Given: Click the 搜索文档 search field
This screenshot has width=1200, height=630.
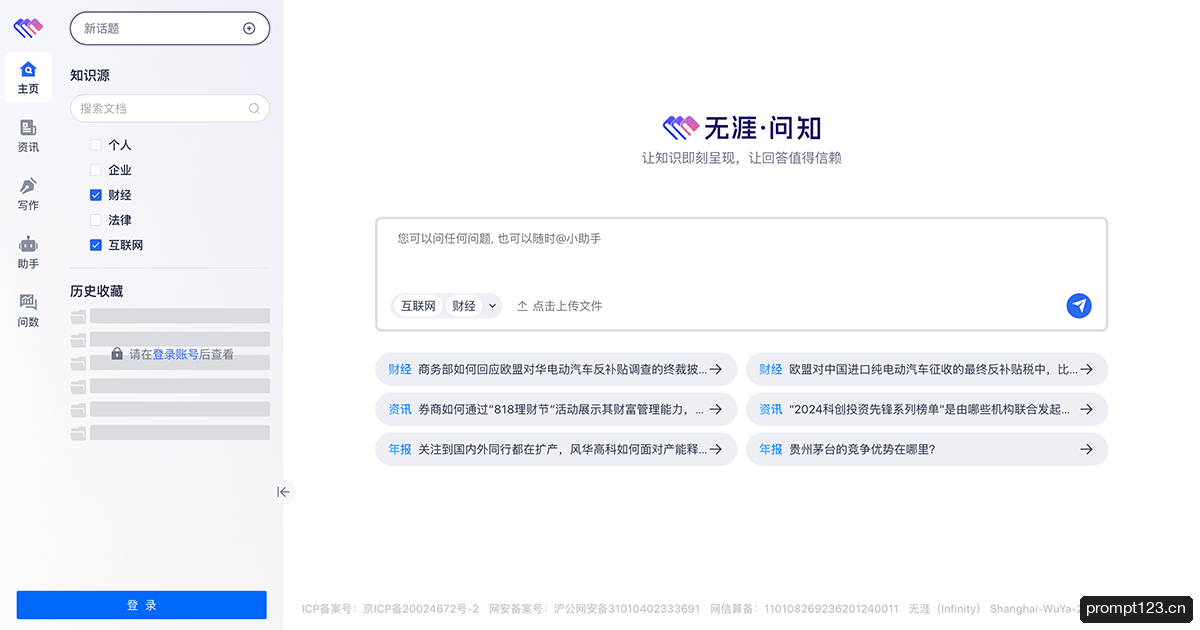Looking at the screenshot, I should [170, 108].
